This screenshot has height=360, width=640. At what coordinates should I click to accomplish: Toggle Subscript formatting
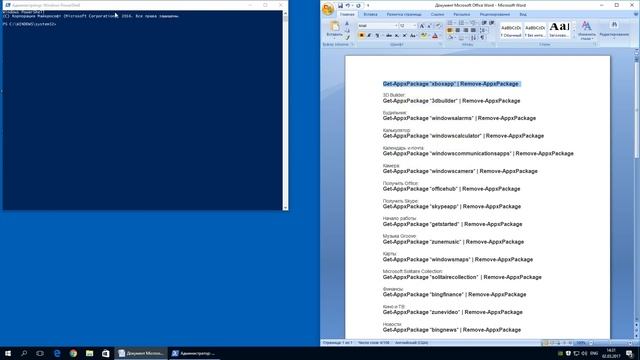(x=397, y=36)
